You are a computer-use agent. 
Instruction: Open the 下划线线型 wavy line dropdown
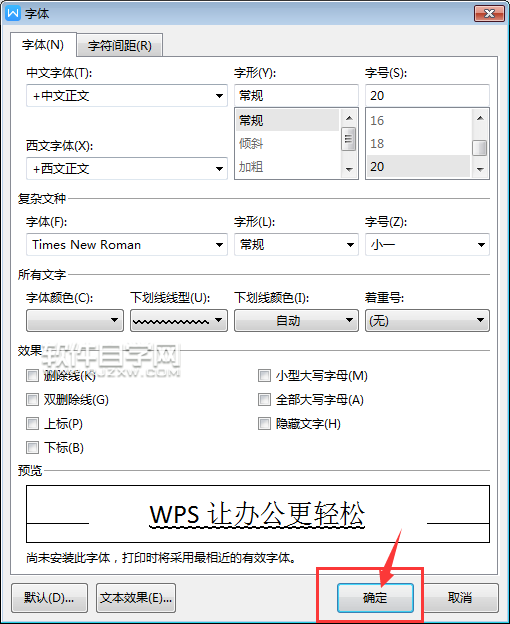pos(179,320)
